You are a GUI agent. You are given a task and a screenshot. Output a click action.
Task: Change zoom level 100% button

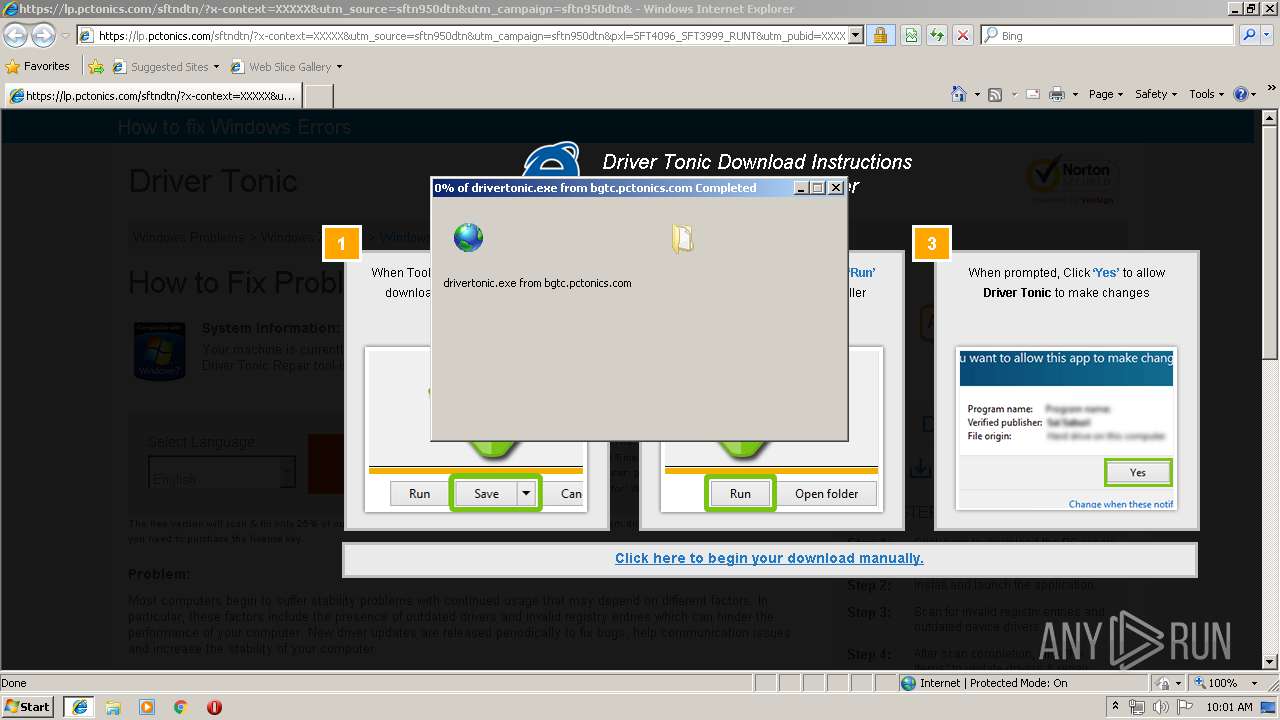click(1215, 683)
